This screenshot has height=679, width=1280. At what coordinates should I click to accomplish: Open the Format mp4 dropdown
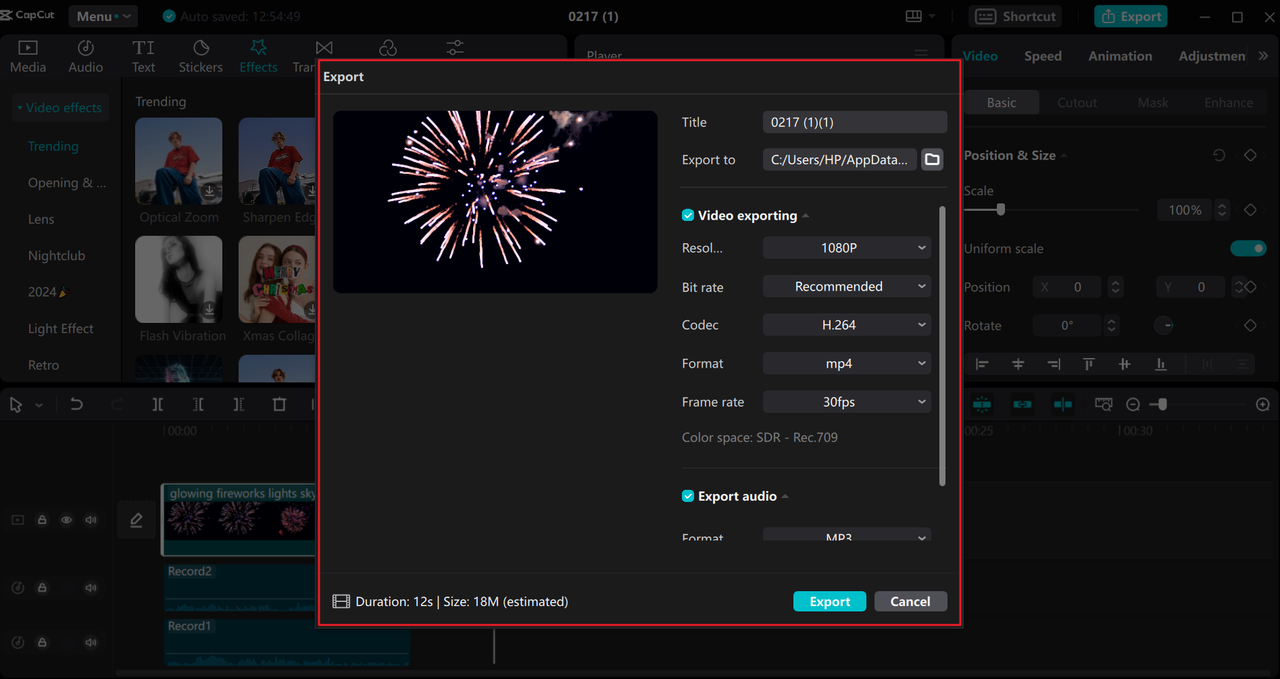[847, 363]
